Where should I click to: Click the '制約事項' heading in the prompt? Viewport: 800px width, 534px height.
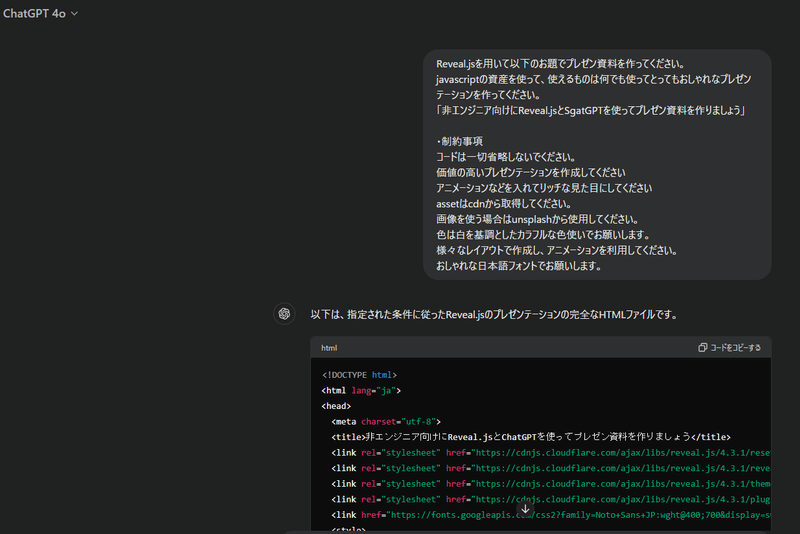coord(460,141)
